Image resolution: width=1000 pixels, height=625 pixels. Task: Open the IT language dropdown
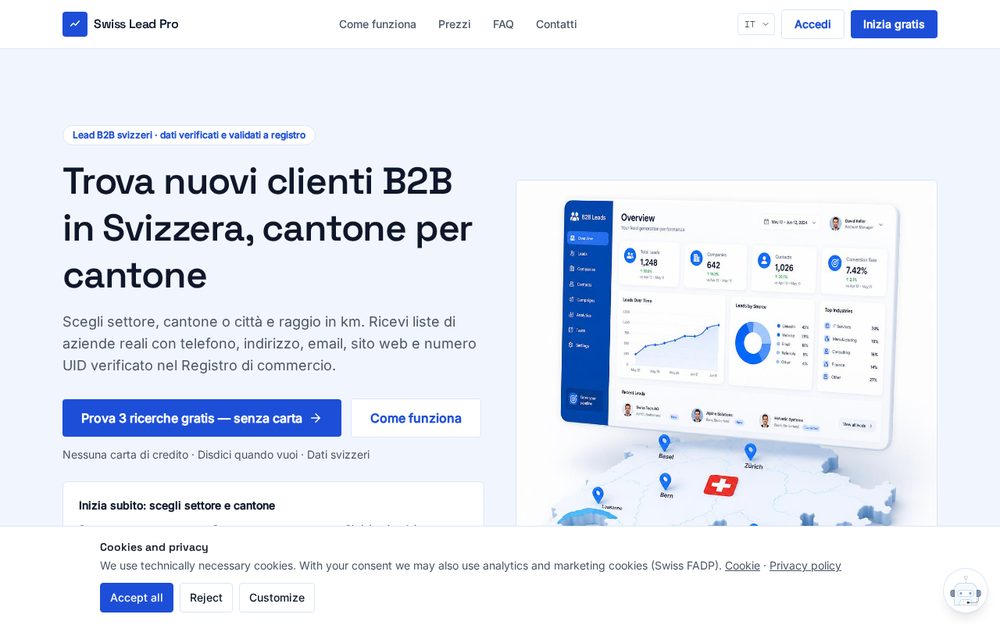(756, 24)
